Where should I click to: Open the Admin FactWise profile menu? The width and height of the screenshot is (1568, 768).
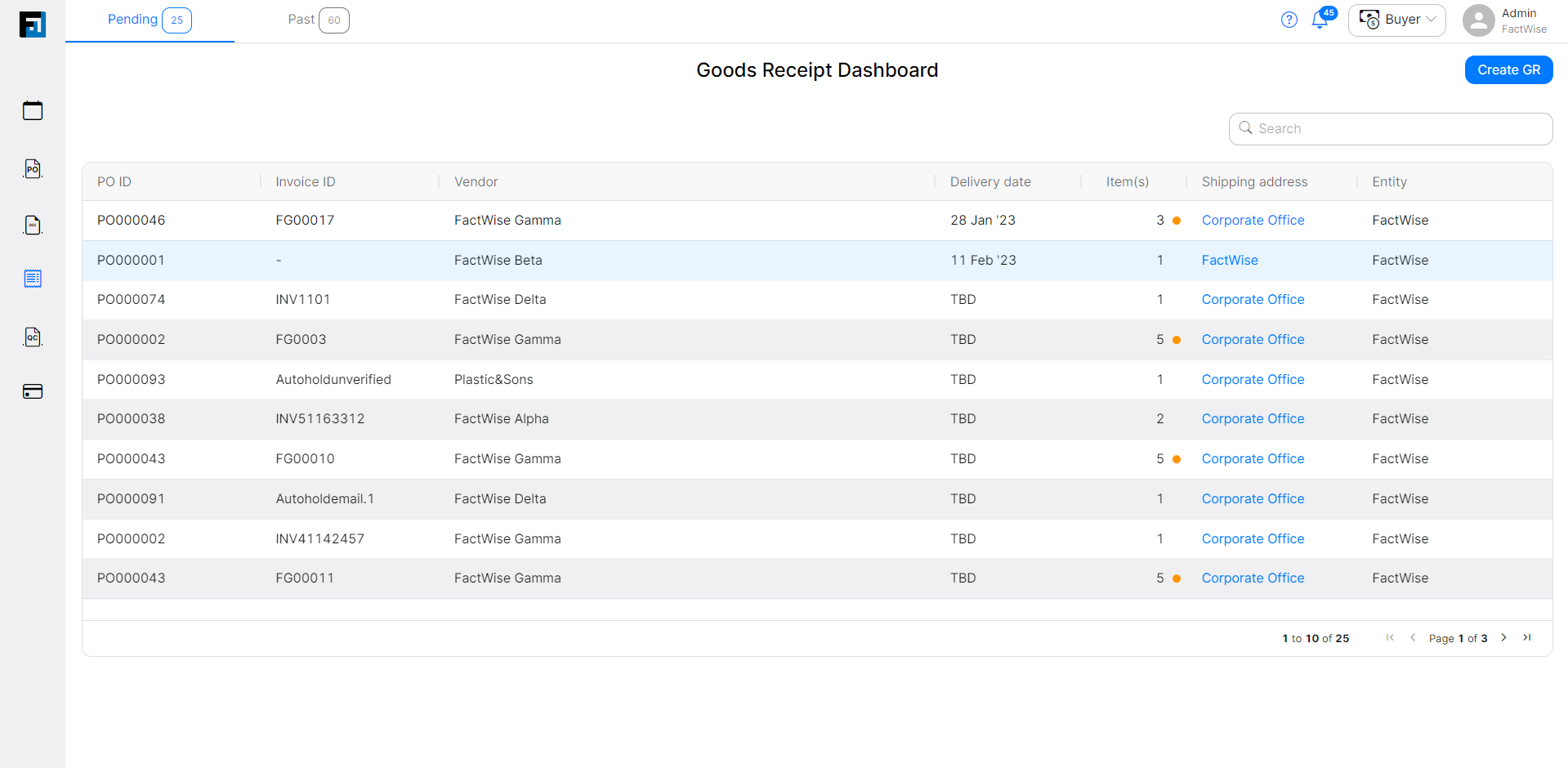coord(1506,20)
